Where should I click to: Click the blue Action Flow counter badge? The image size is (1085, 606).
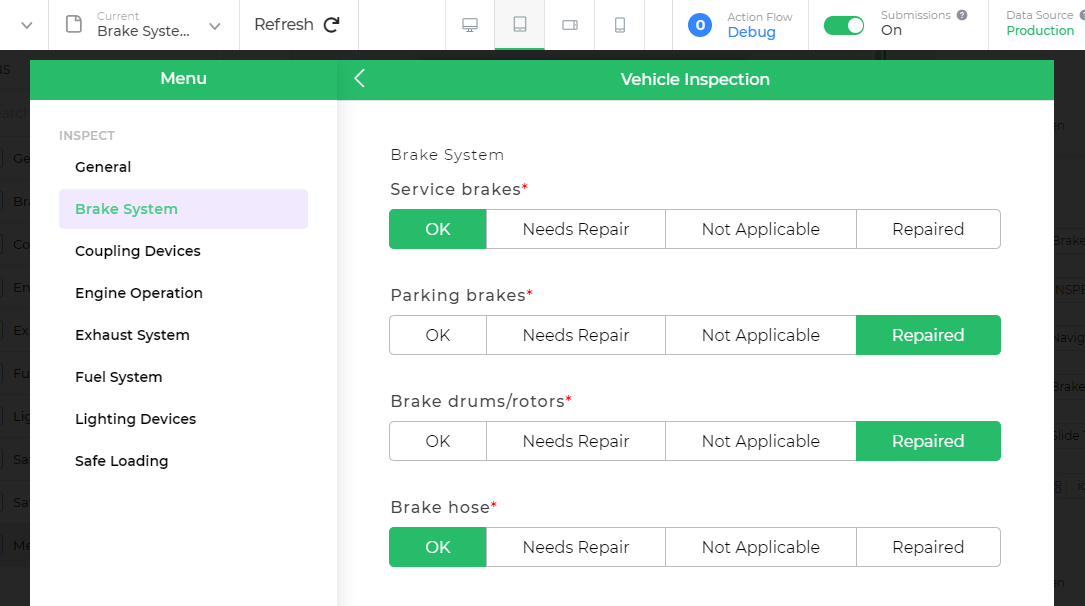coord(700,25)
